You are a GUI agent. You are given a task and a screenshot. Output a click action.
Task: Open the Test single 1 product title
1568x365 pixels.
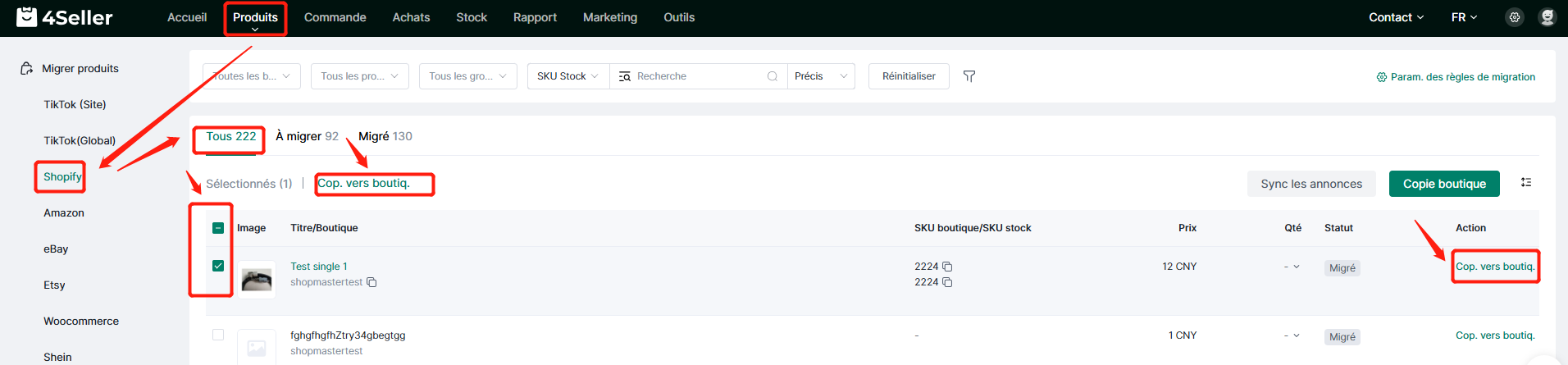point(319,267)
